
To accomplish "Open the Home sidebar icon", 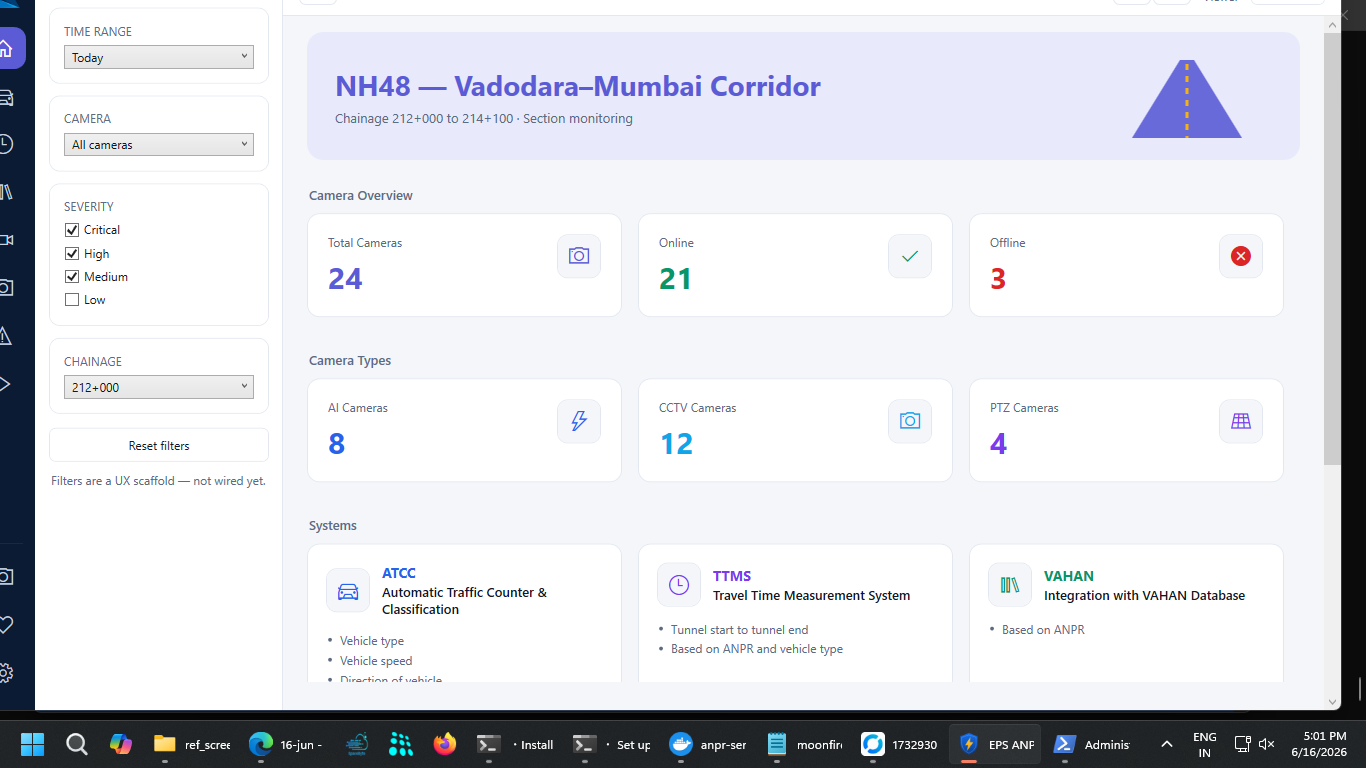I will (x=8, y=48).
